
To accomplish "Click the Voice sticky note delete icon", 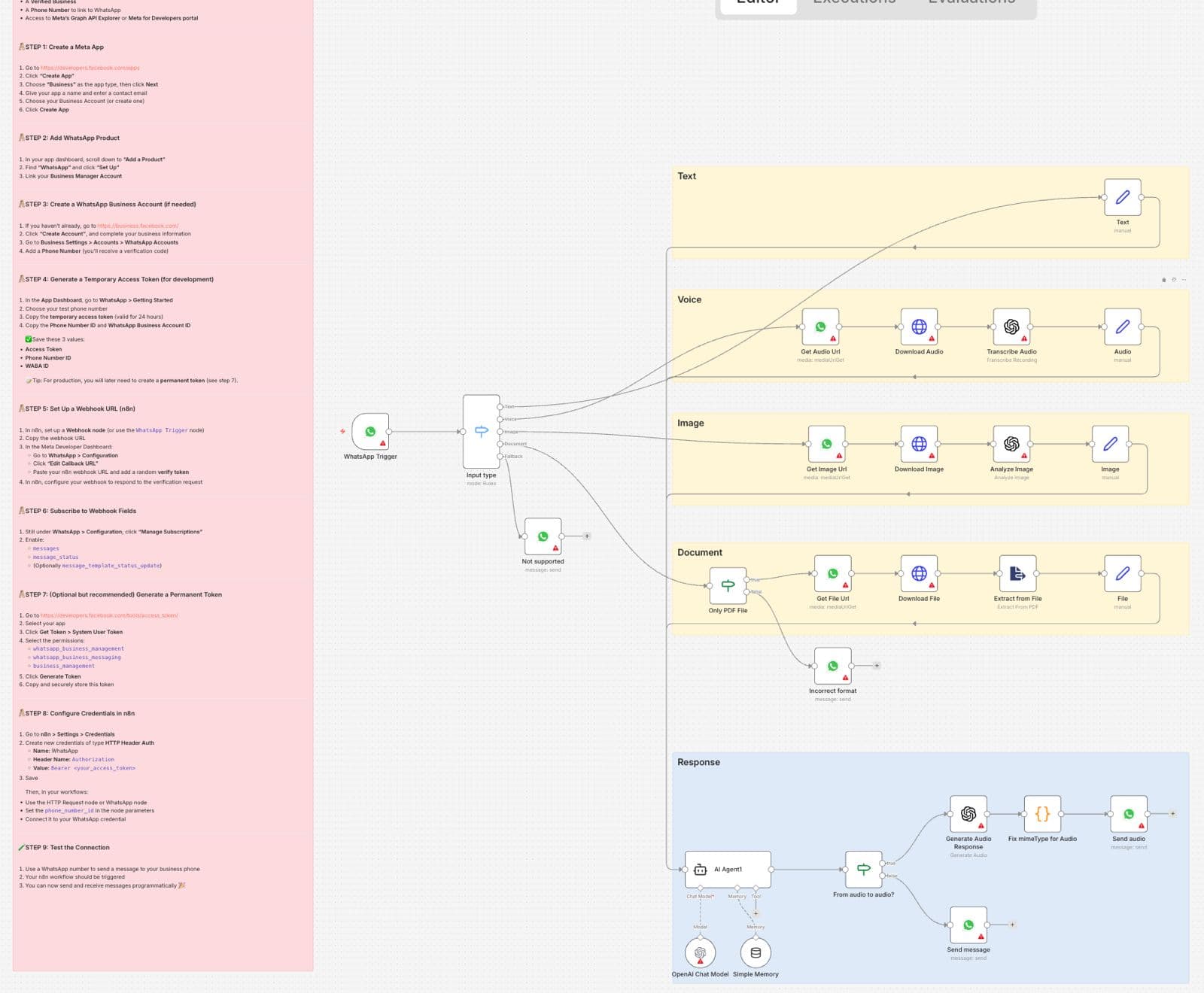I will 1163,280.
